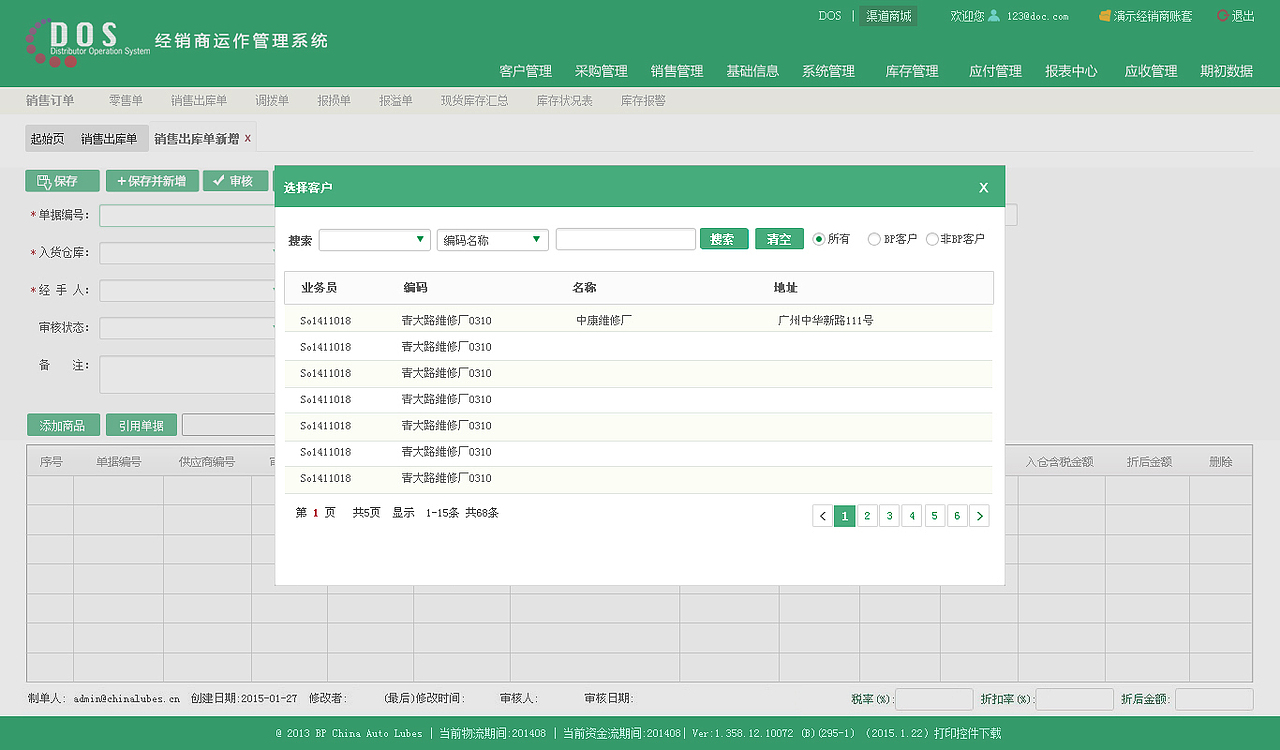The image size is (1280, 750).
Task: Open the first search criteria dropdown
Action: [x=374, y=238]
